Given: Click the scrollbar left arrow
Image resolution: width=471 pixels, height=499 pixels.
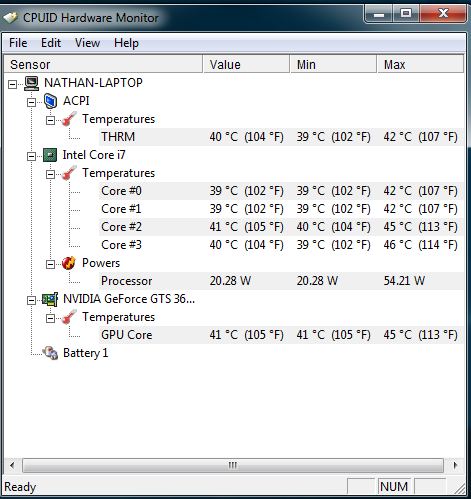Looking at the screenshot, I should point(12,465).
